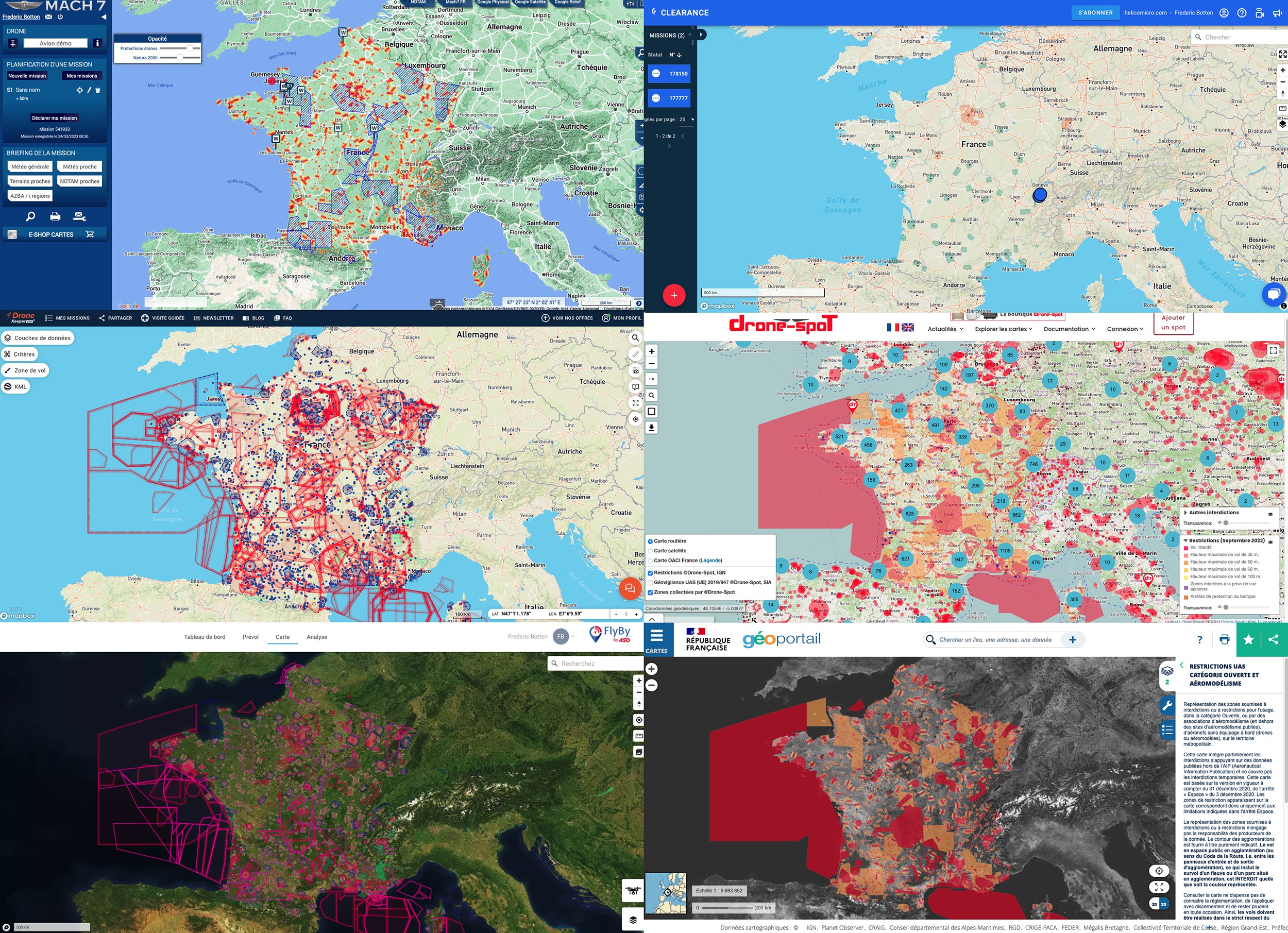Screen dimensions: 1288x933
Task: Toggle eye for Autres interdictions layer
Action: tap(1270, 514)
